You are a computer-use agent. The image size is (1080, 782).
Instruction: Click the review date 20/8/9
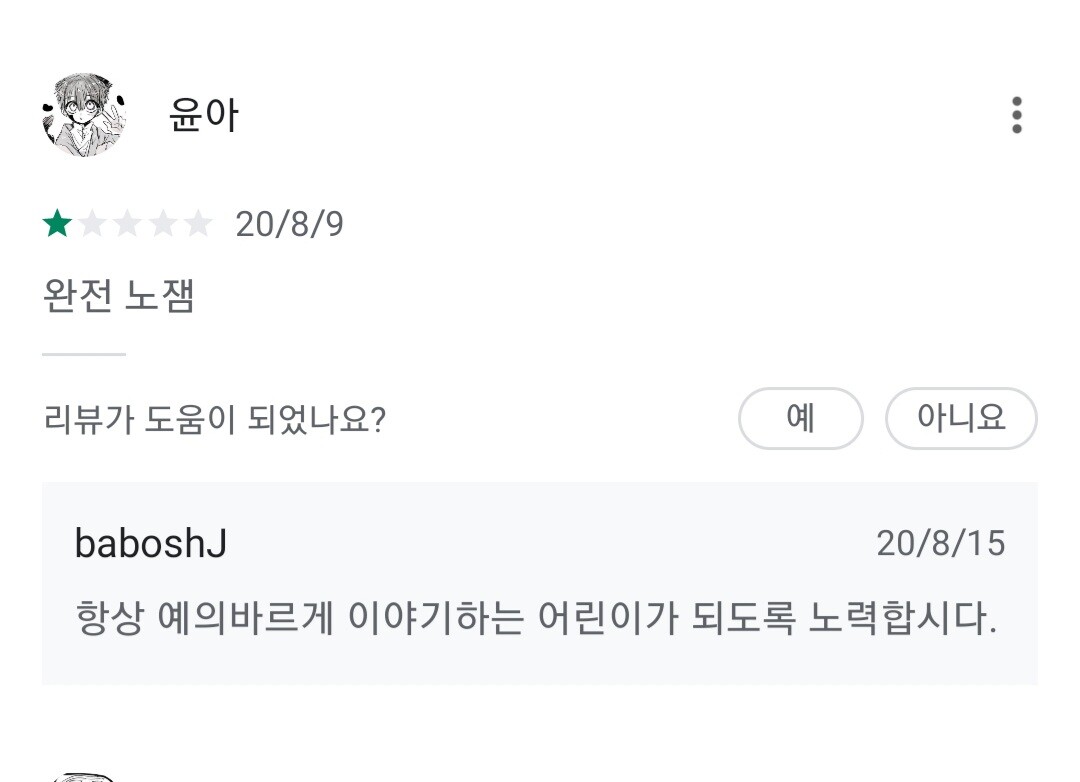289,224
